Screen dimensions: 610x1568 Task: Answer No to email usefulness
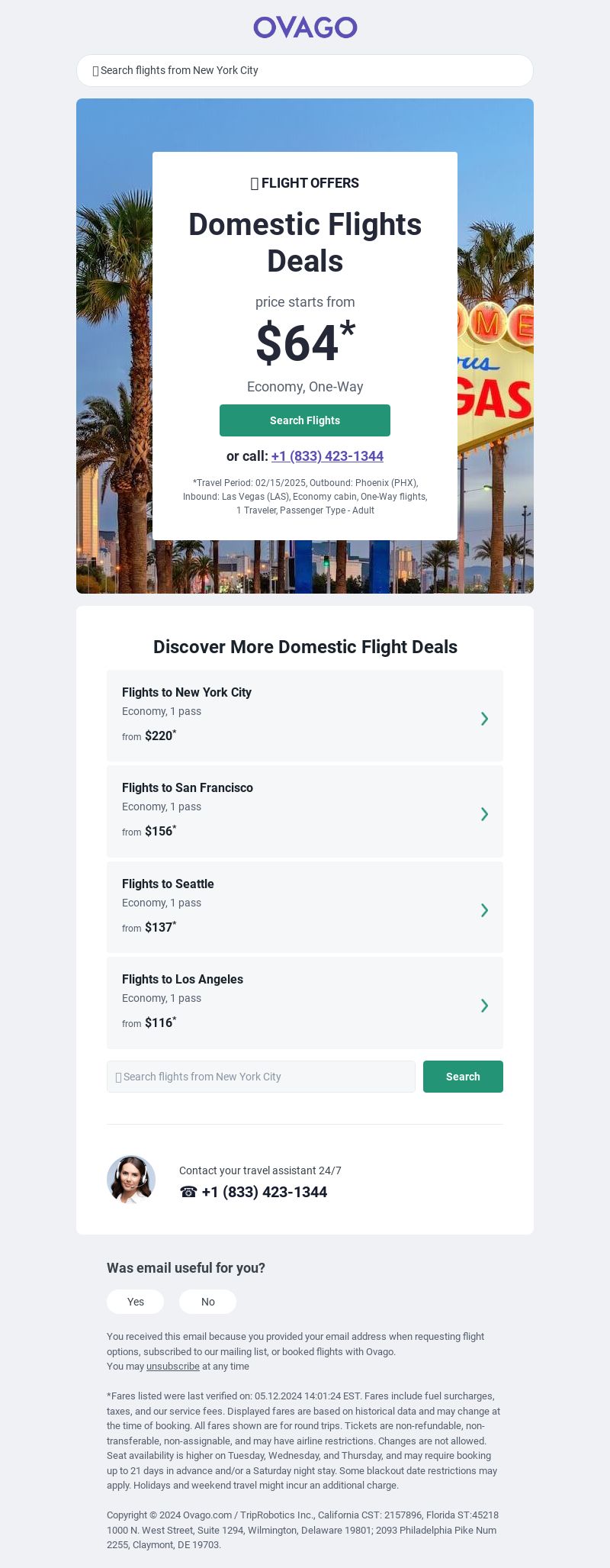(x=208, y=1302)
